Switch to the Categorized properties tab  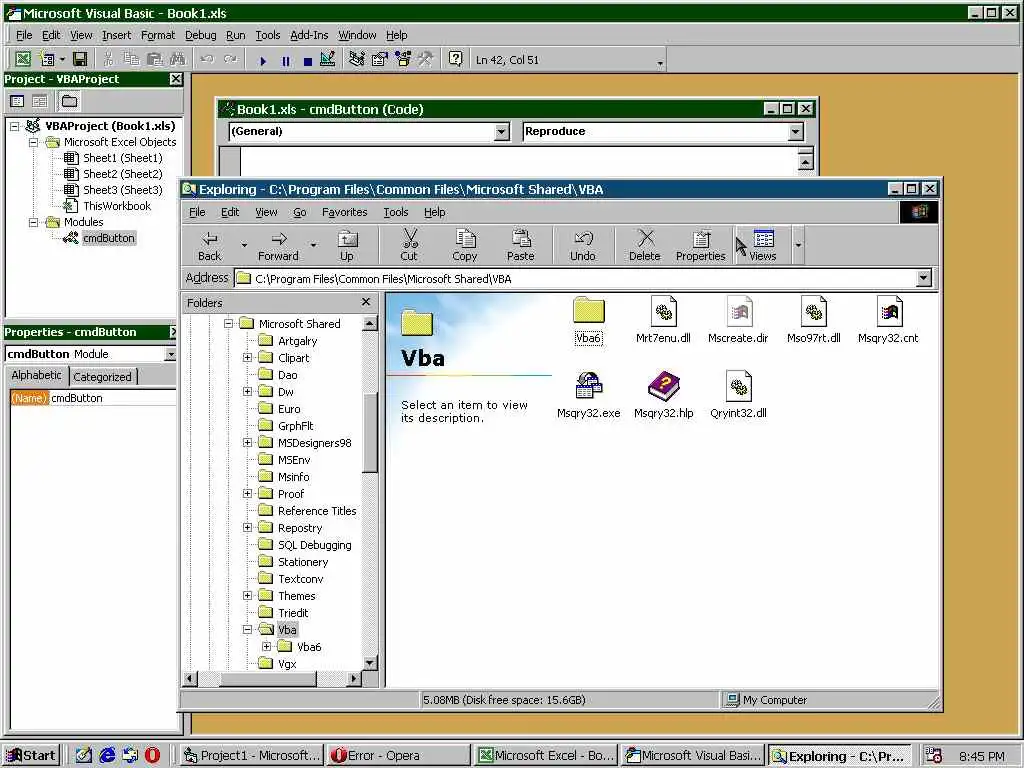103,377
